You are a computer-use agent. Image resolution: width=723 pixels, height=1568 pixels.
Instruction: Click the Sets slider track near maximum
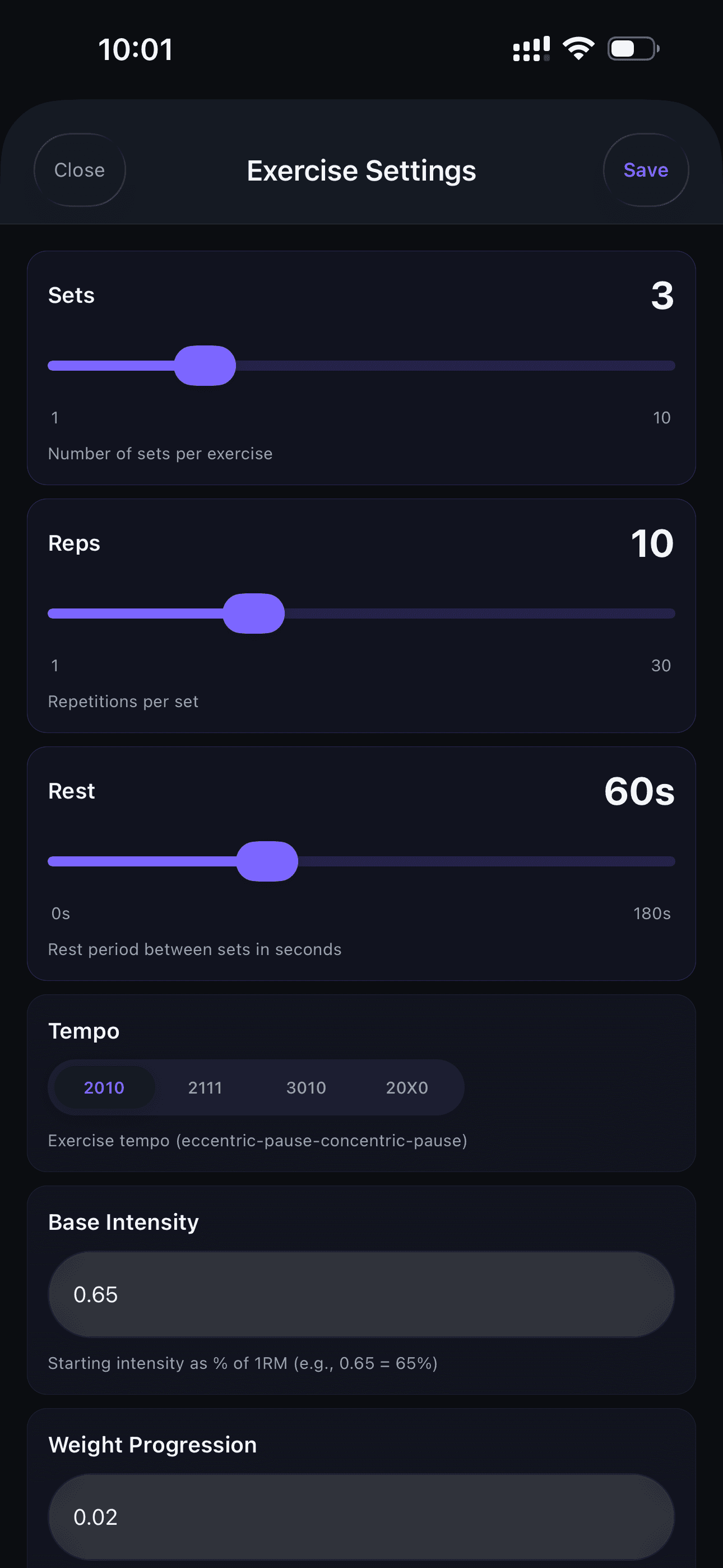[x=664, y=365]
